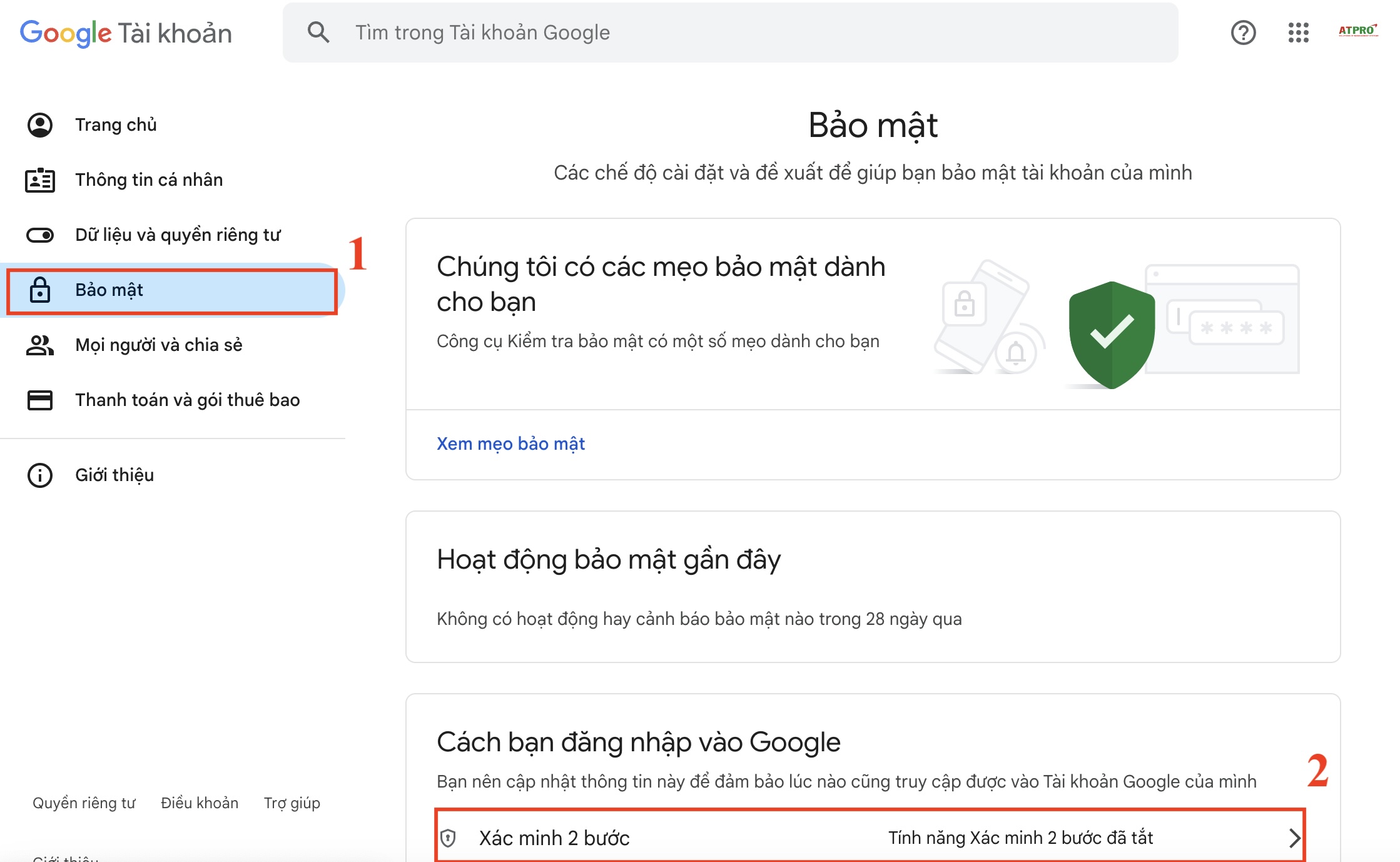Open the help question mark icon
The height and width of the screenshot is (862, 1400).
pos(1243,33)
